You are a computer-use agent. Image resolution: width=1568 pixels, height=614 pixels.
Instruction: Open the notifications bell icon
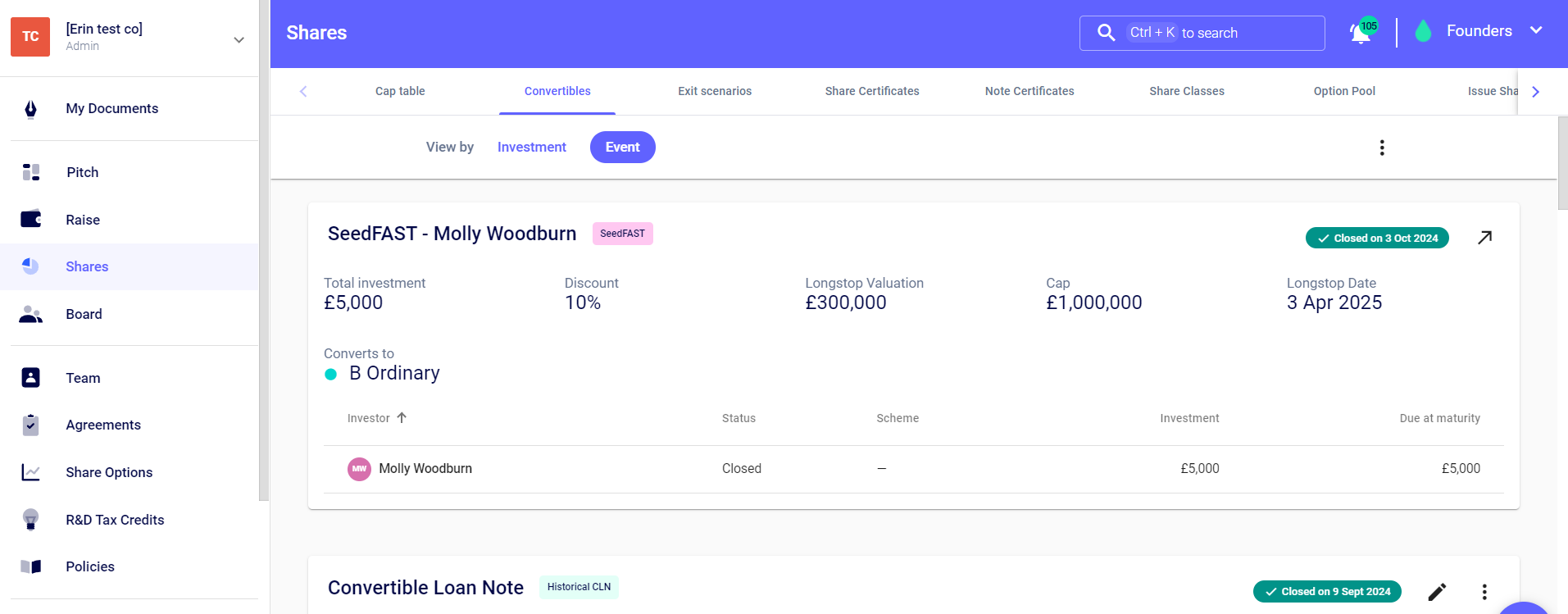pyautogui.click(x=1361, y=33)
